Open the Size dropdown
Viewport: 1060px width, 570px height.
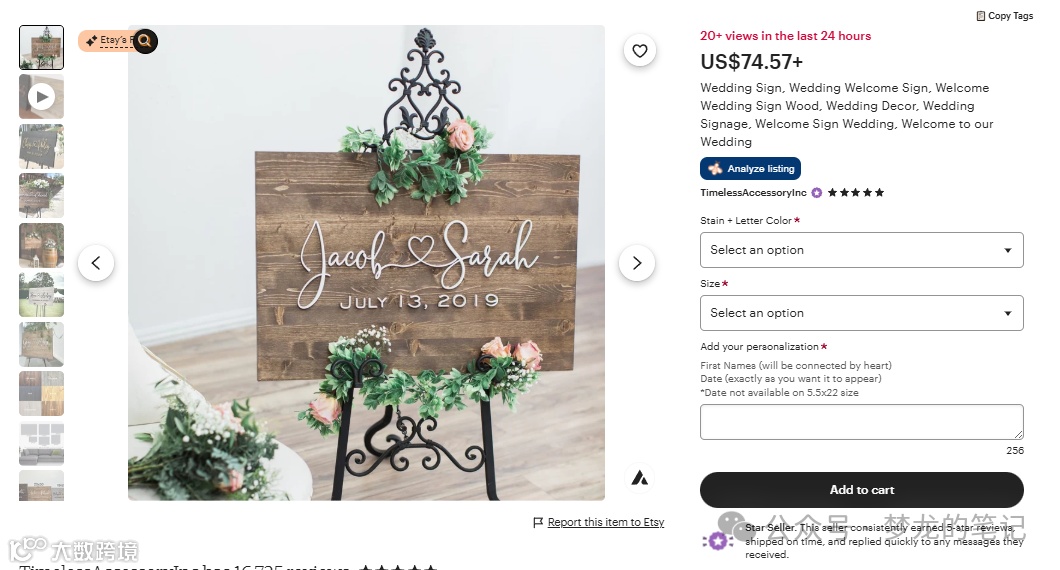(861, 313)
